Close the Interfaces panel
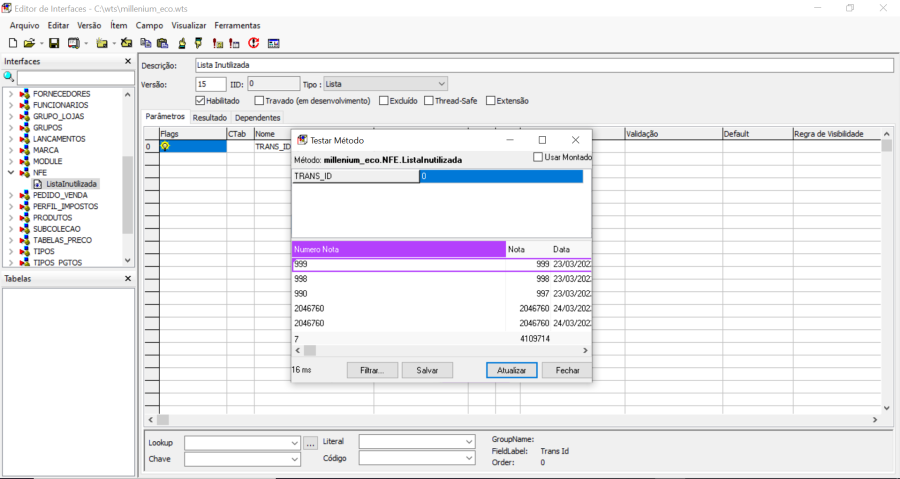The width and height of the screenshot is (900, 479). click(127, 61)
